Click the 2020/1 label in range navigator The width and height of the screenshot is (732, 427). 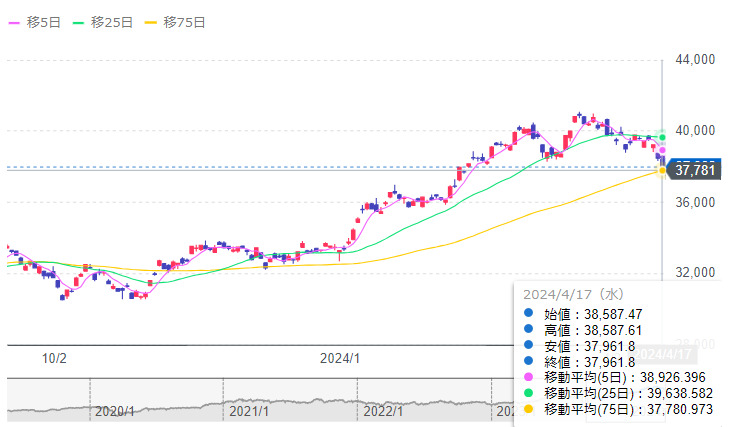[114, 411]
